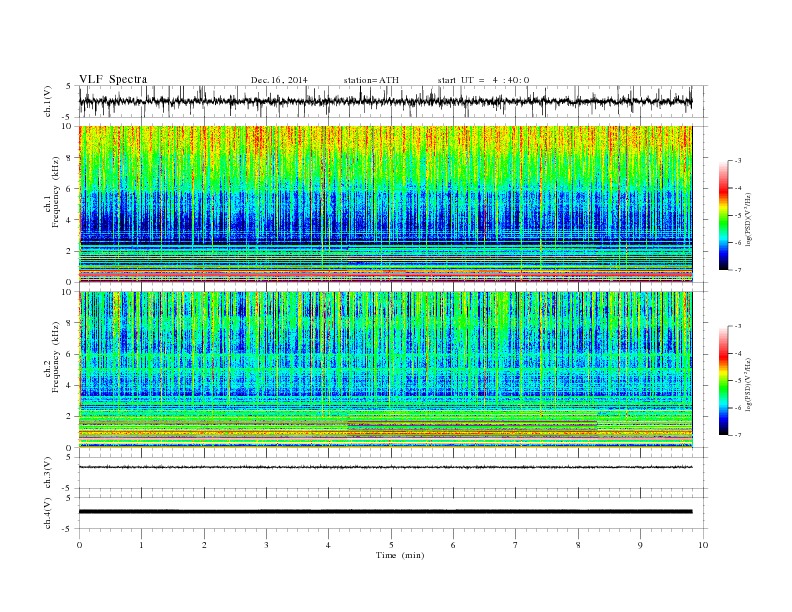Select the ch.2 "Frequency (kHz)" axis label
This screenshot has width=792, height=612.
pos(55,356)
